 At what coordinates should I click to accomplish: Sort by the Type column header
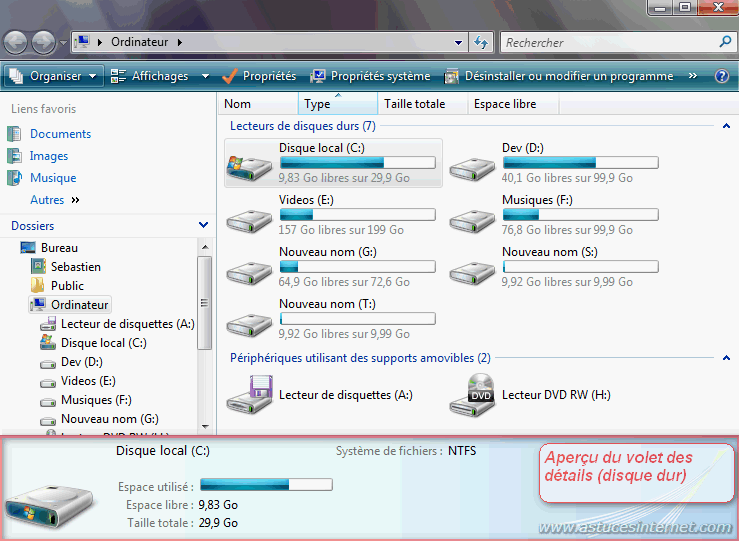[338, 104]
